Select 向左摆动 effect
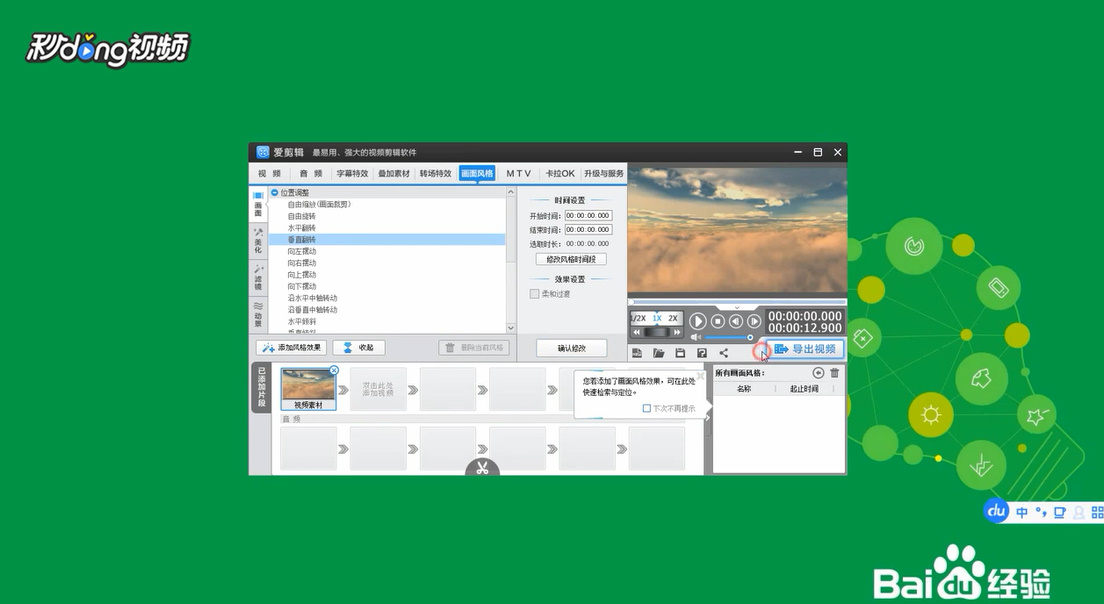The image size is (1104, 604). 301,251
